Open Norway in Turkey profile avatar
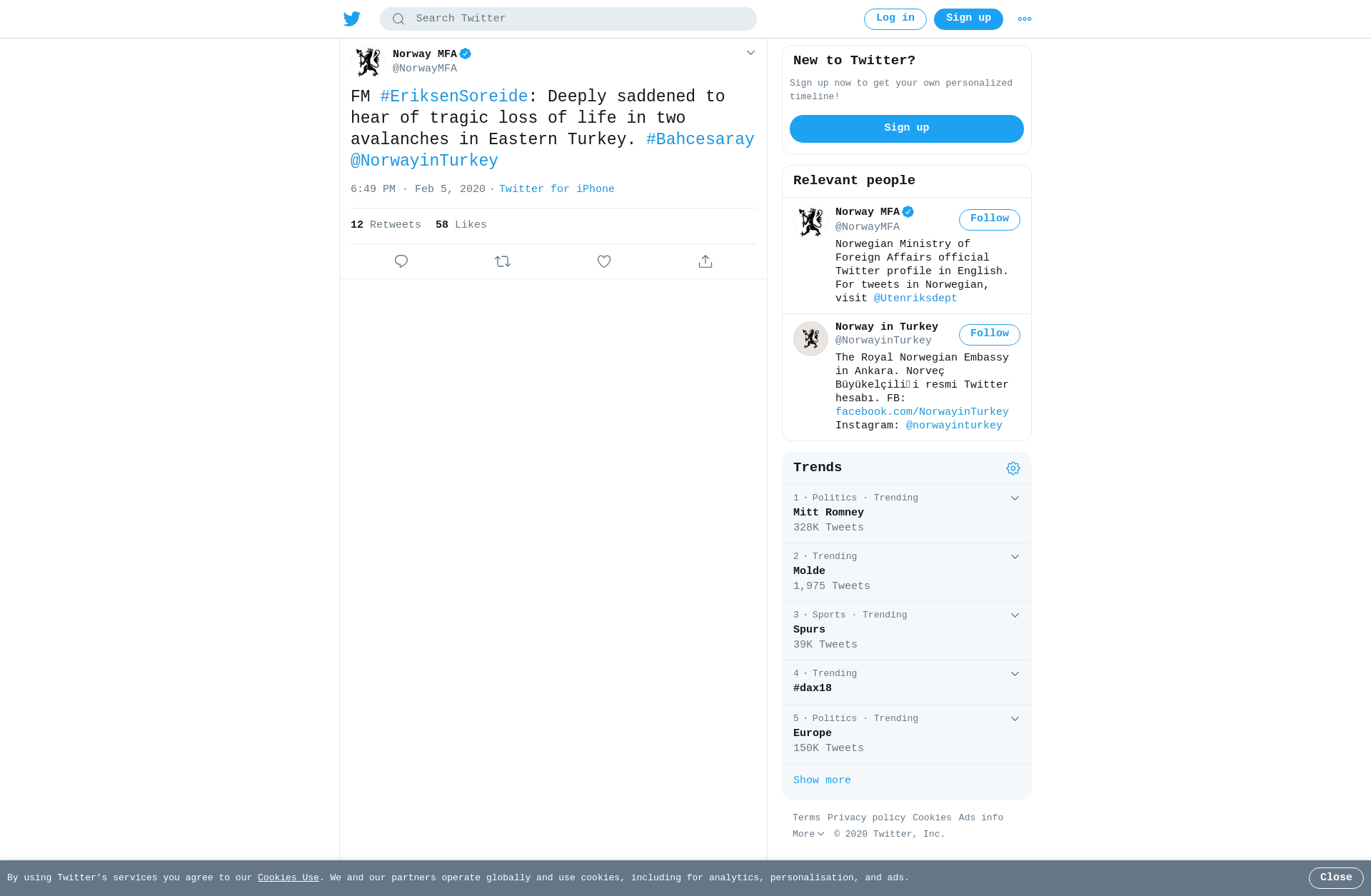The height and width of the screenshot is (896, 1371). click(x=810, y=338)
